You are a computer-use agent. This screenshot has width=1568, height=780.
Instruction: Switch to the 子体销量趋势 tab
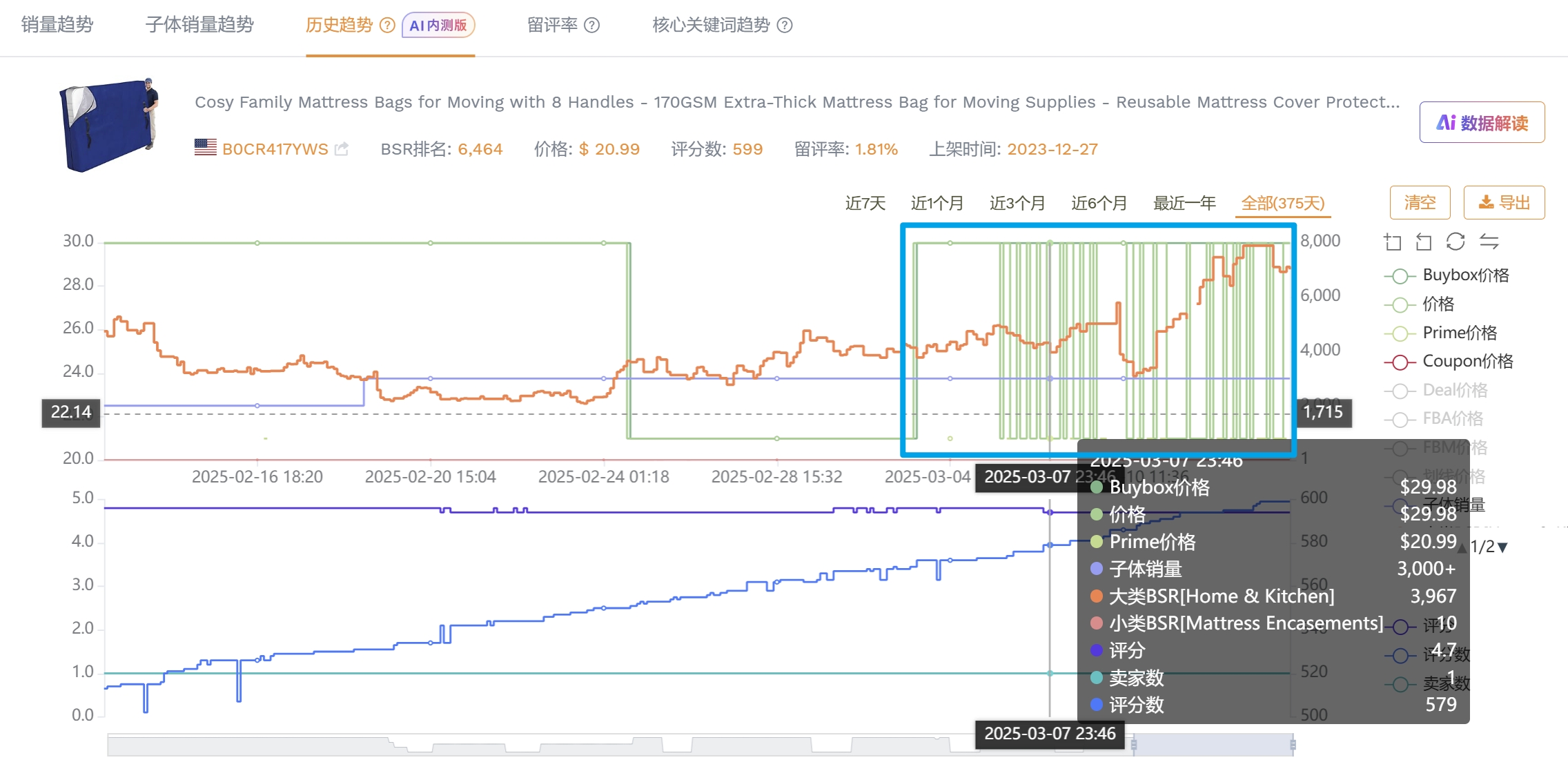click(x=199, y=26)
